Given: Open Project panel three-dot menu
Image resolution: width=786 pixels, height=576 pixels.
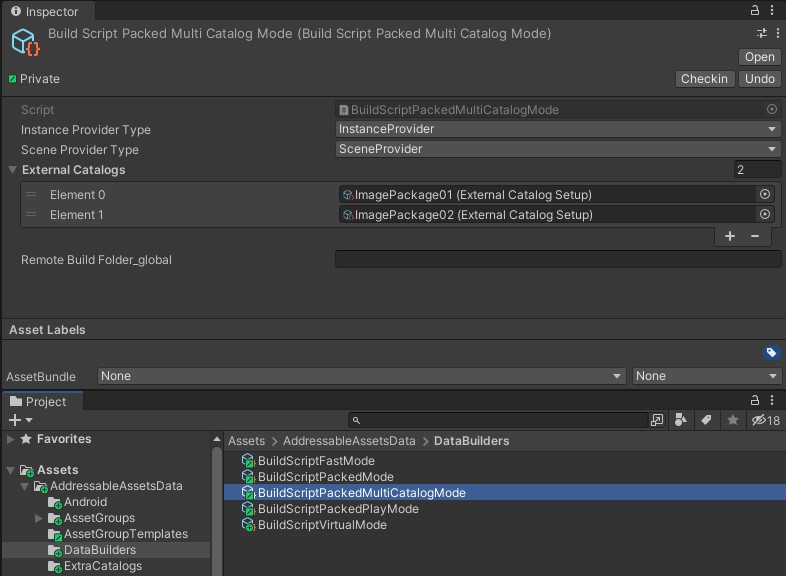Looking at the screenshot, I should [772, 400].
